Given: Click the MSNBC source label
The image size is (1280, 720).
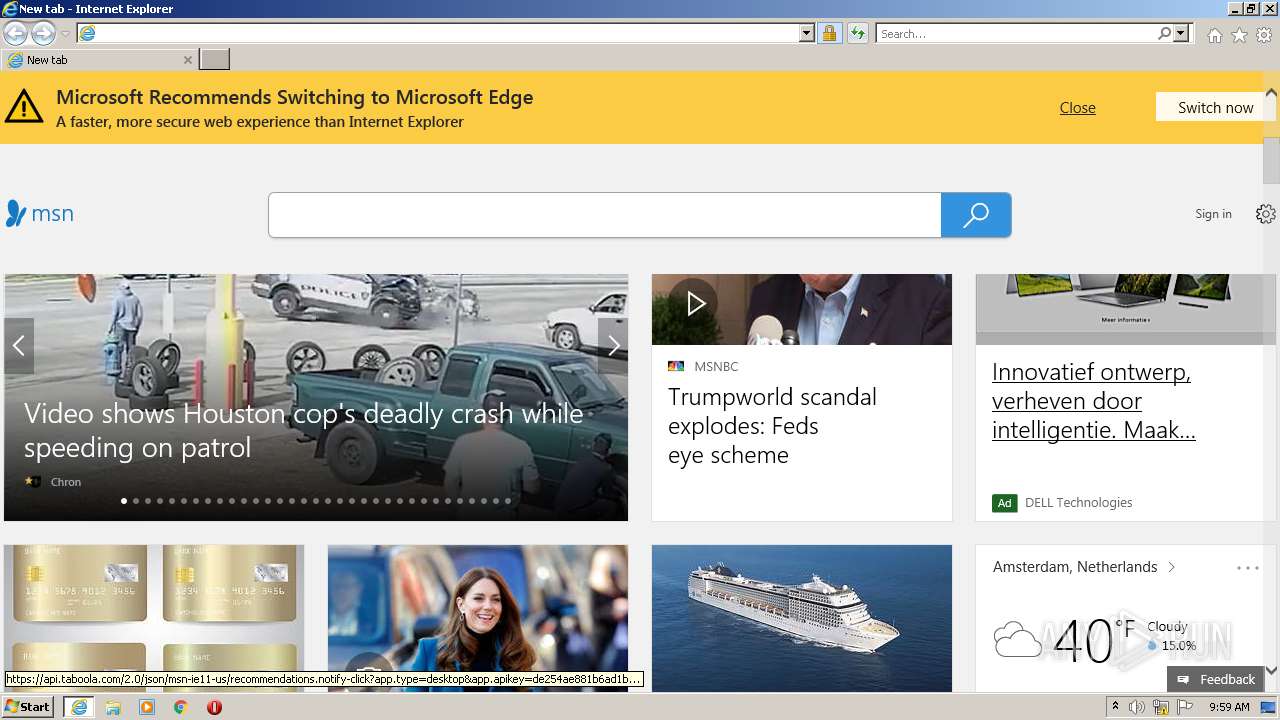Looking at the screenshot, I should pyautogui.click(x=716, y=366).
